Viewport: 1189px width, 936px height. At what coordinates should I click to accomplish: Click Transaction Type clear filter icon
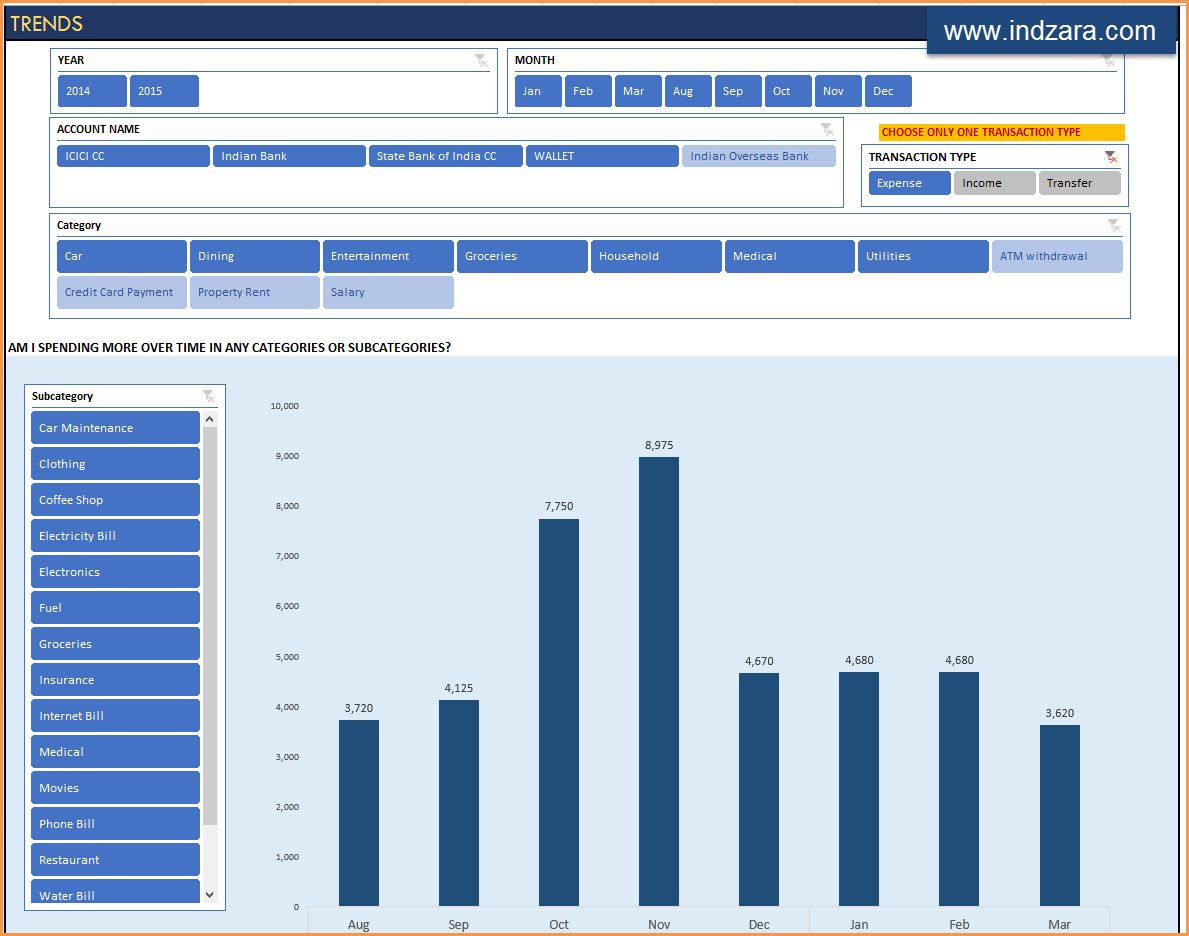(x=1111, y=157)
